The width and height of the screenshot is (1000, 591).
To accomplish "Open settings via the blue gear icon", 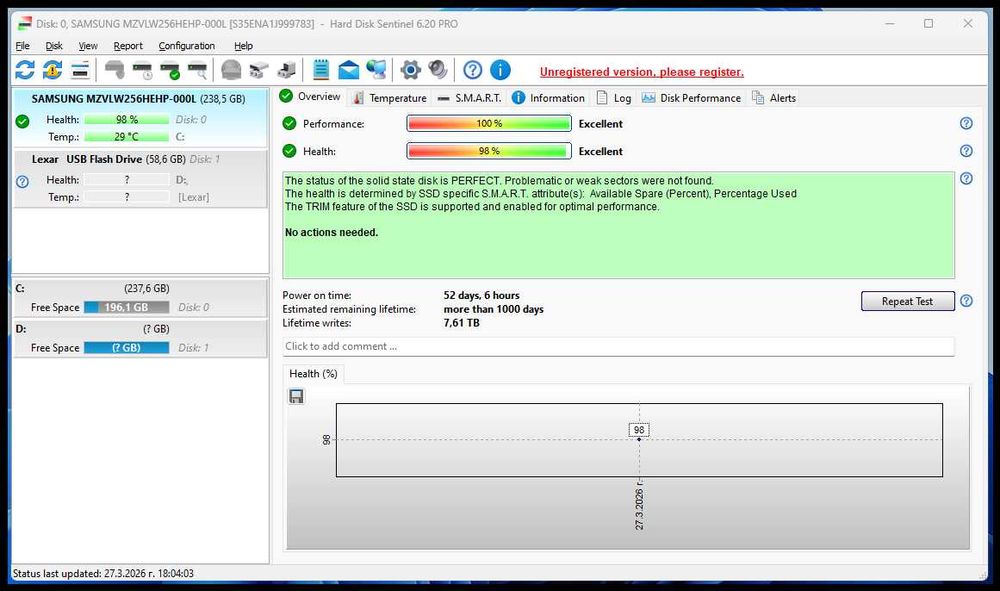I will tap(410, 70).
